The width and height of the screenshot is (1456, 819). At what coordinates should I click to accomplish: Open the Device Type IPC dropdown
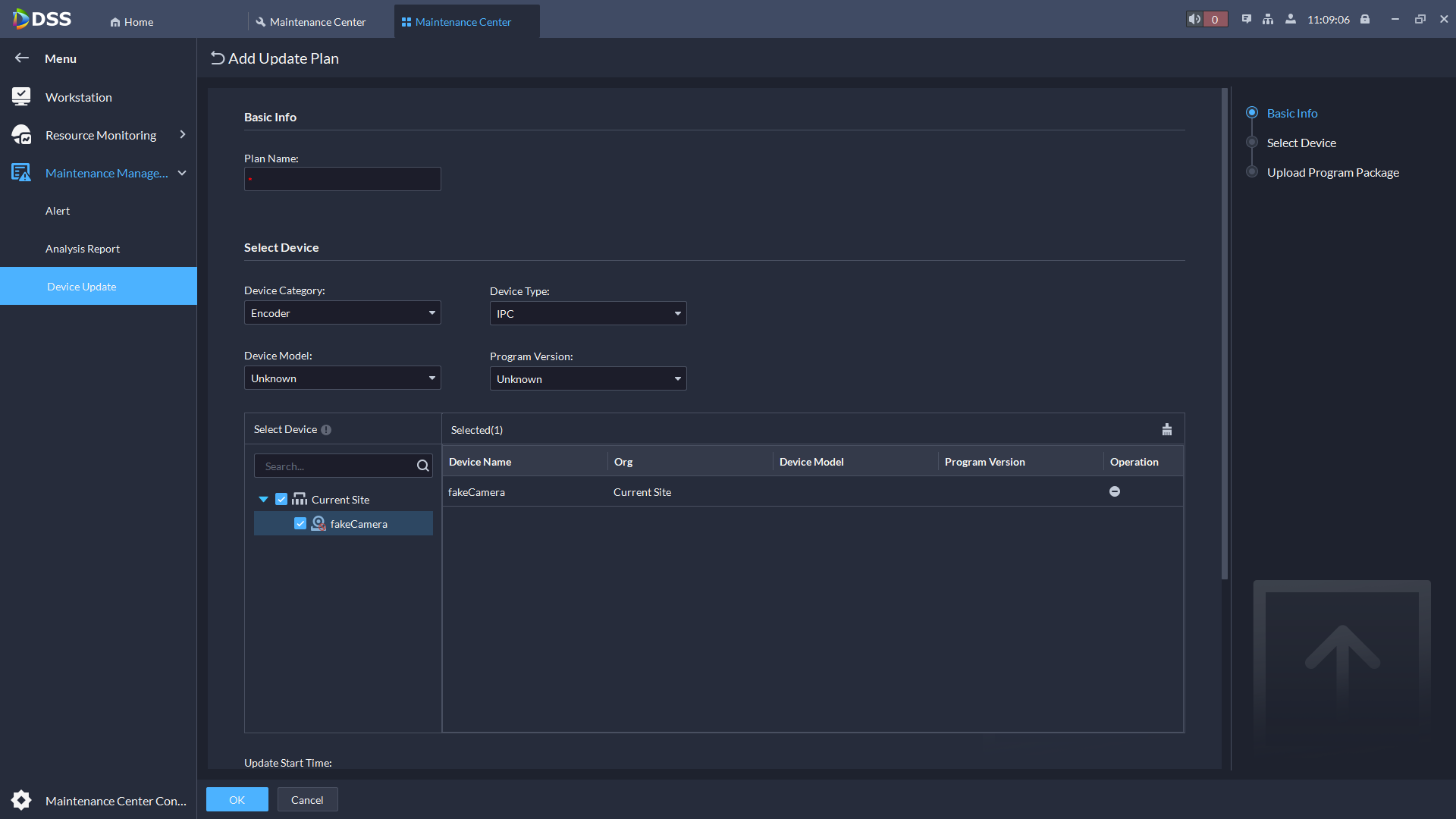coord(588,314)
